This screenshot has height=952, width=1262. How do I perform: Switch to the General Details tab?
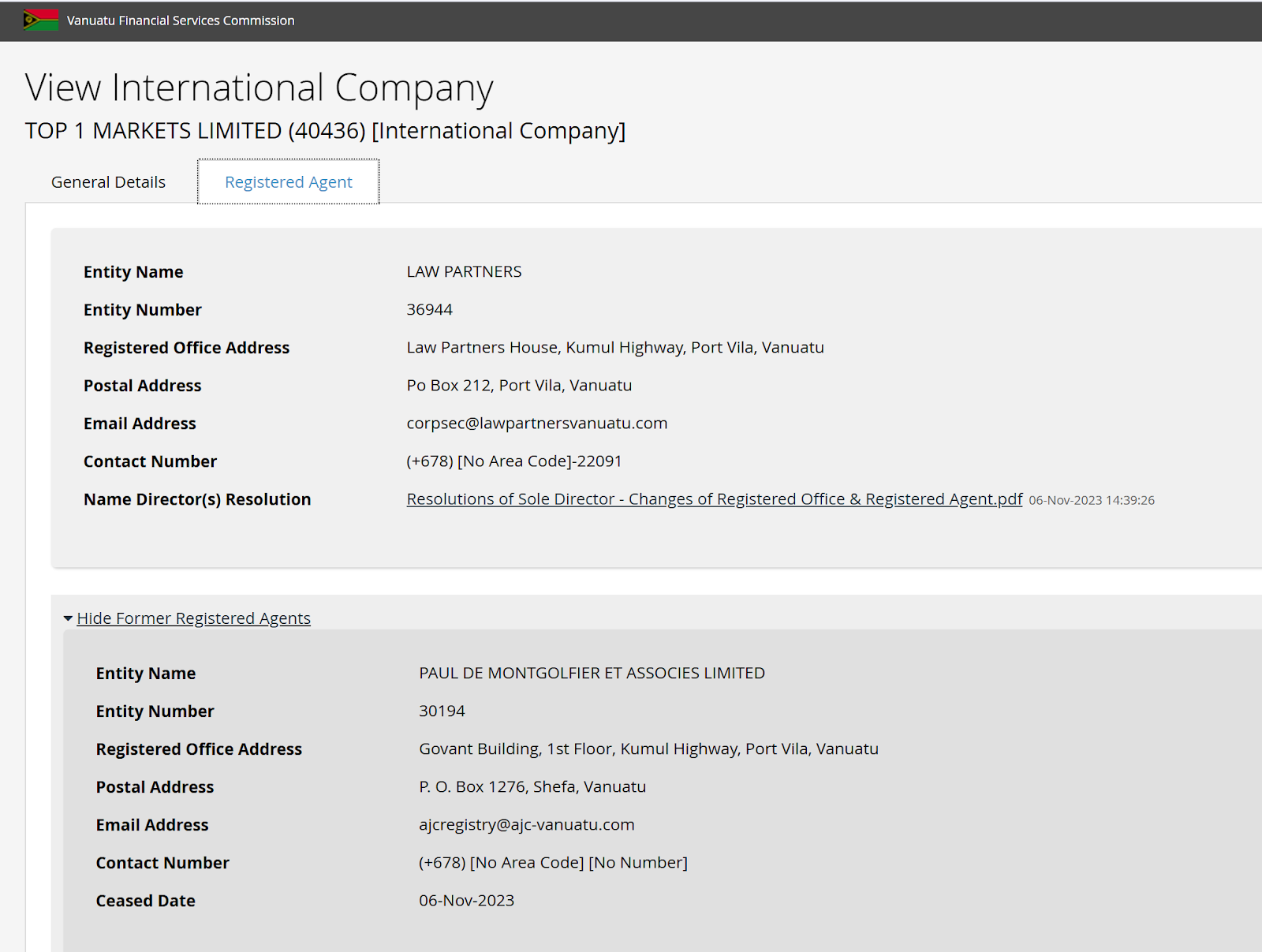pos(109,182)
